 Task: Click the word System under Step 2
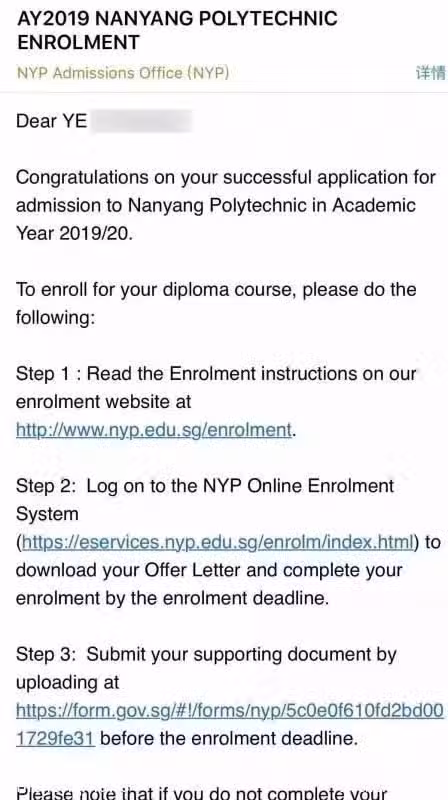coord(47,514)
